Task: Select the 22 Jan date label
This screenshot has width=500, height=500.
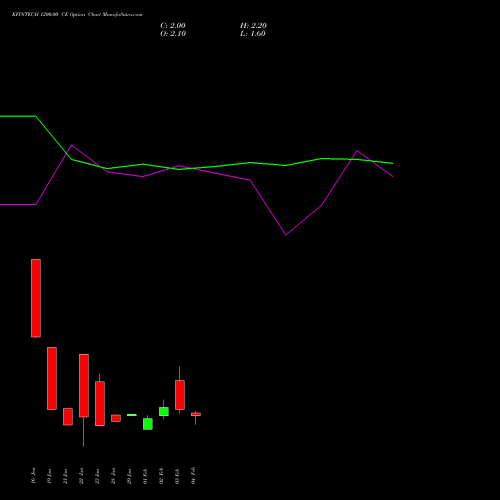Action: pos(81,476)
